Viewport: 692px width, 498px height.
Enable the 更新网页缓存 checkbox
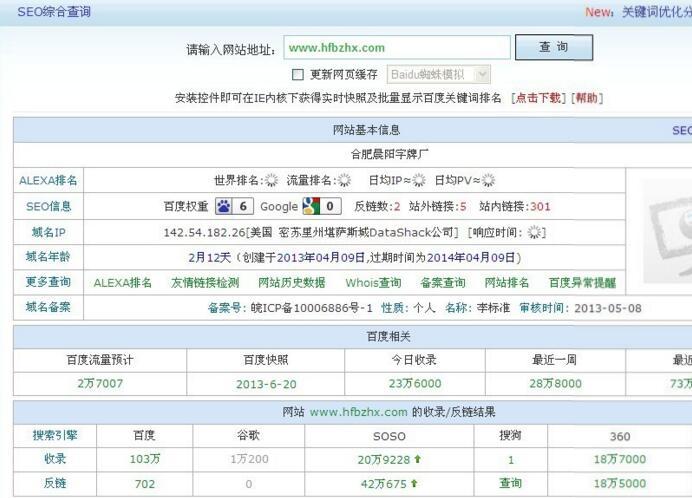tap(297, 74)
